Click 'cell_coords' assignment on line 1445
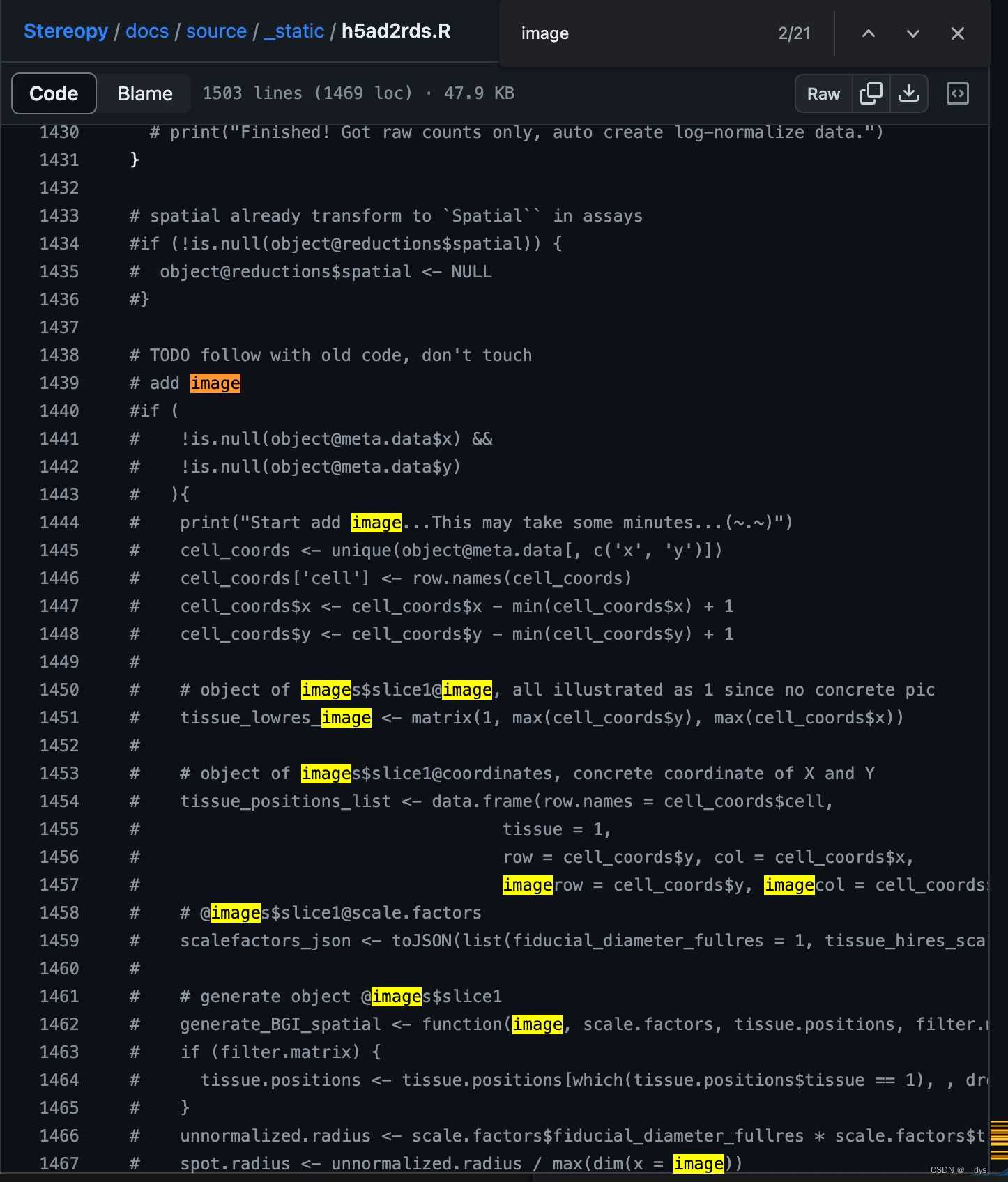This screenshot has height=1182, width=1008. tap(235, 551)
